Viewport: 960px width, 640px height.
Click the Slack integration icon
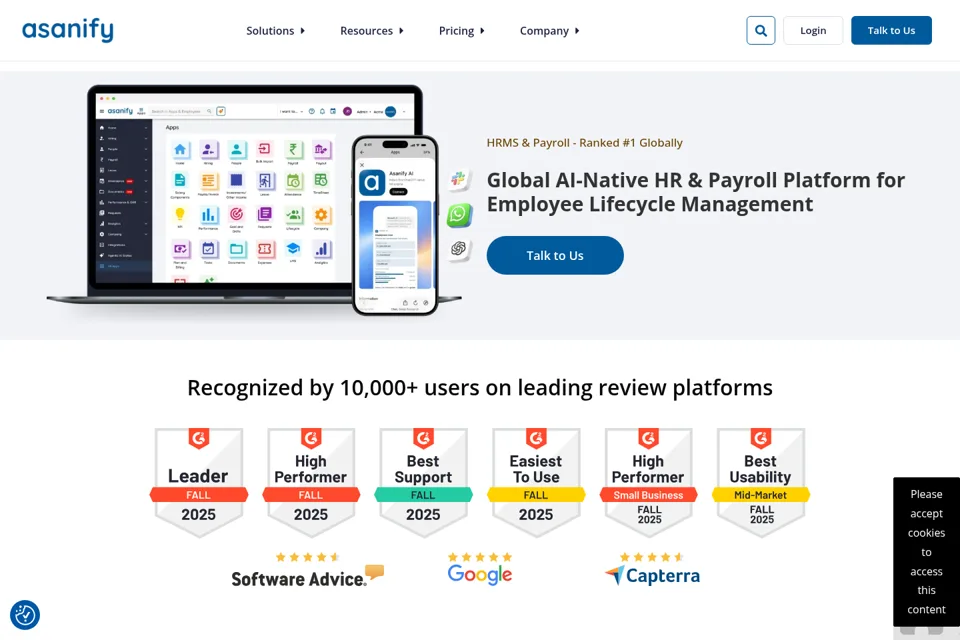pyautogui.click(x=459, y=179)
